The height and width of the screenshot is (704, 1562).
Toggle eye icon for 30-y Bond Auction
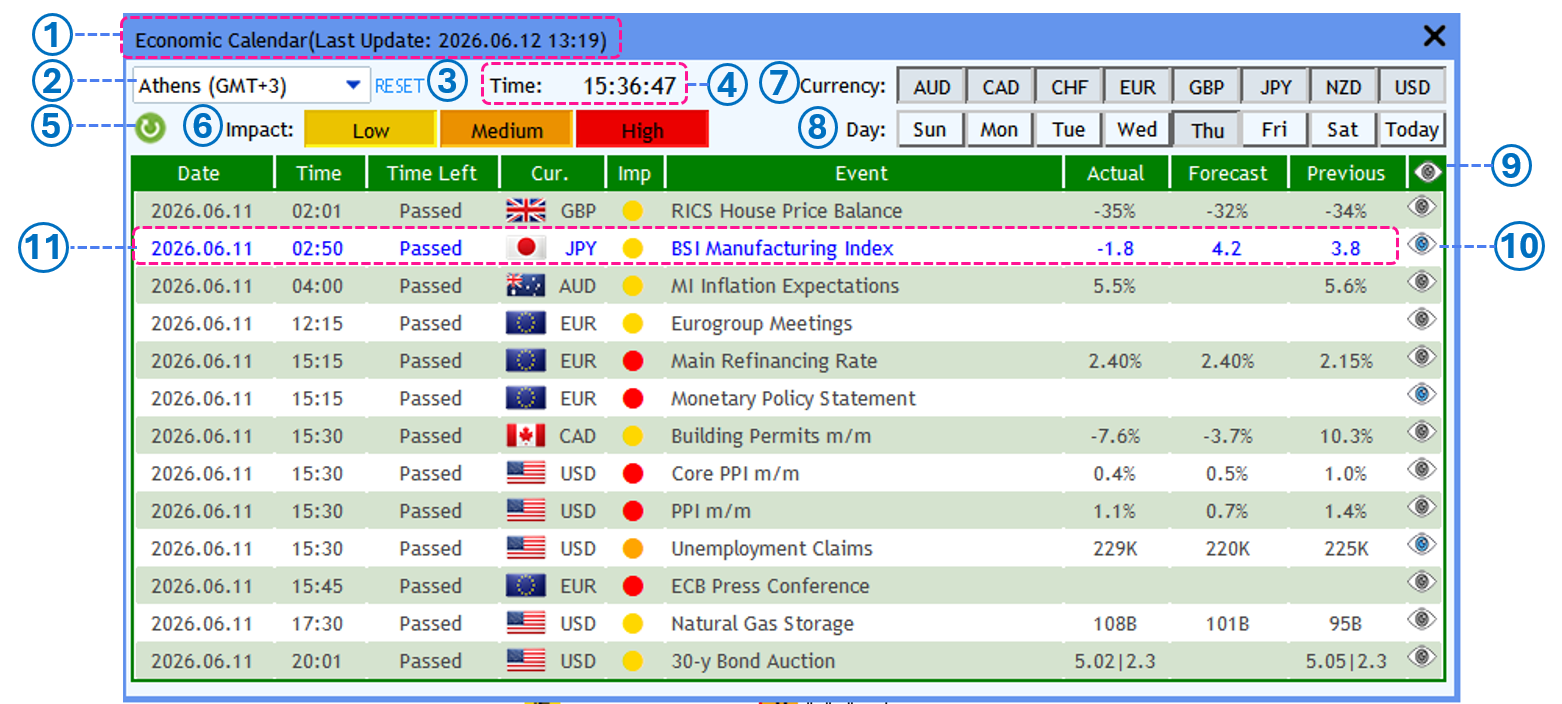click(1422, 657)
